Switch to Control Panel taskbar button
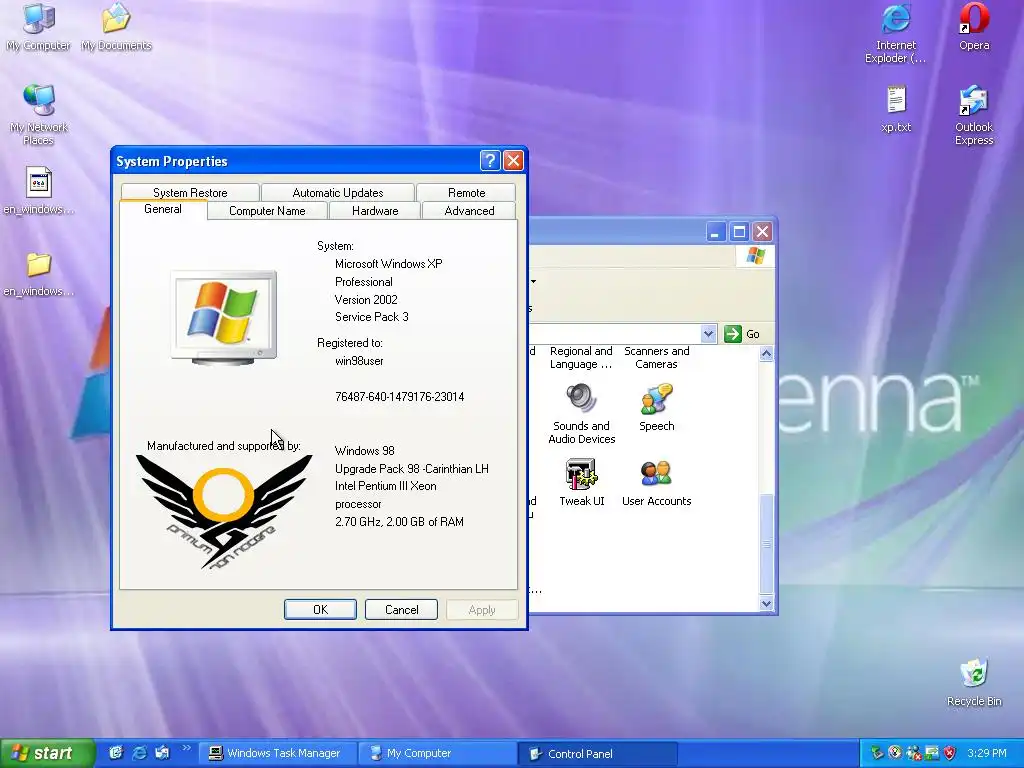The width and height of the screenshot is (1024, 768). [x=597, y=753]
